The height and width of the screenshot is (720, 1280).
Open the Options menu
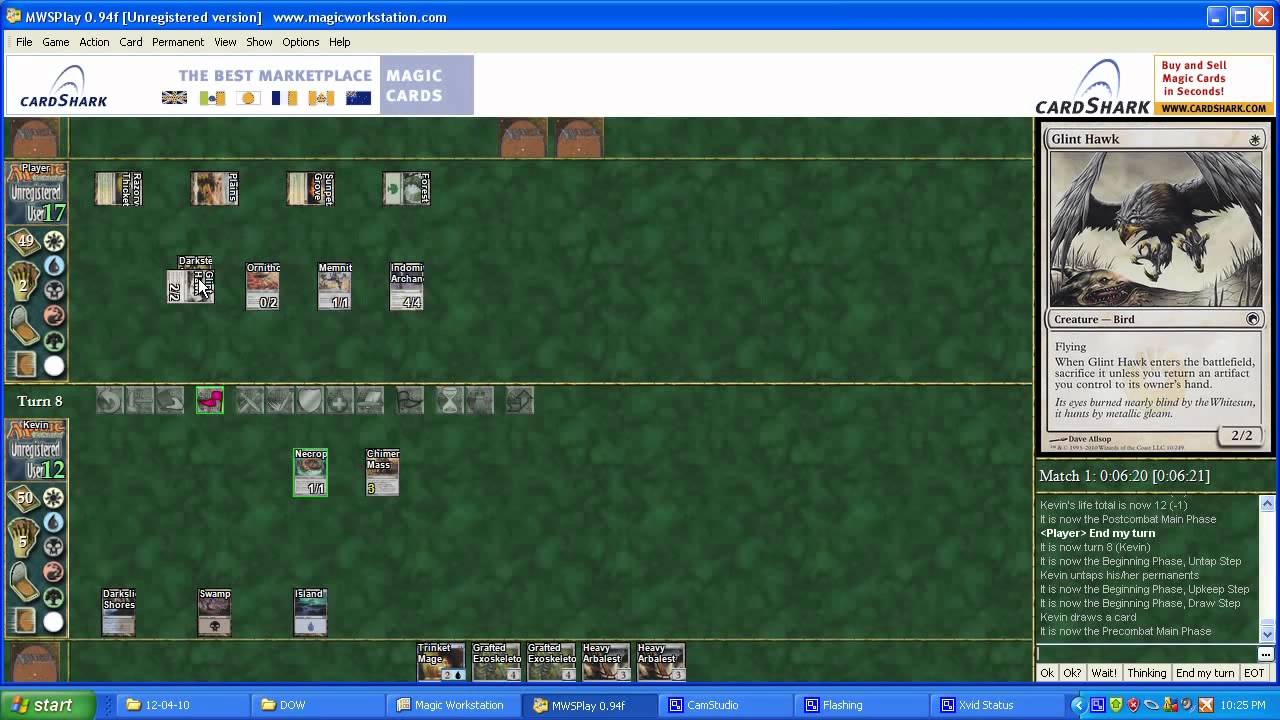coord(300,42)
